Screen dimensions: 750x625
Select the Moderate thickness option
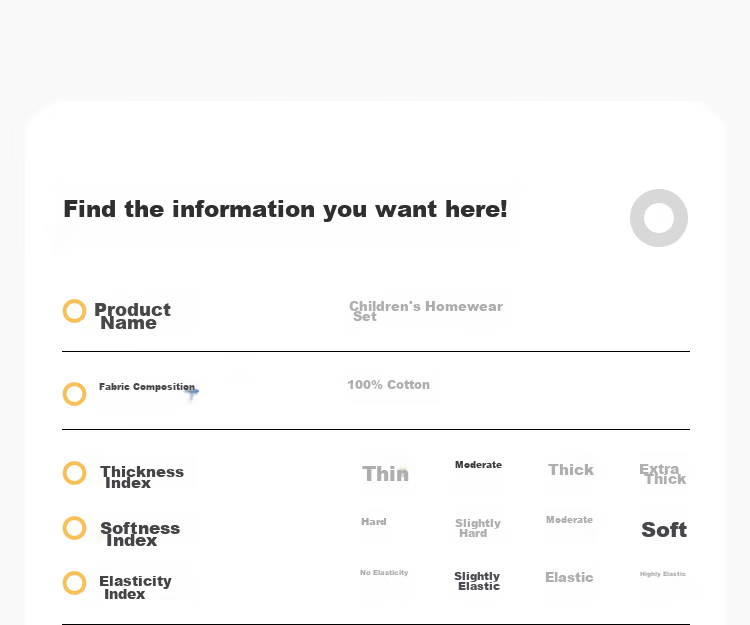tap(478, 465)
